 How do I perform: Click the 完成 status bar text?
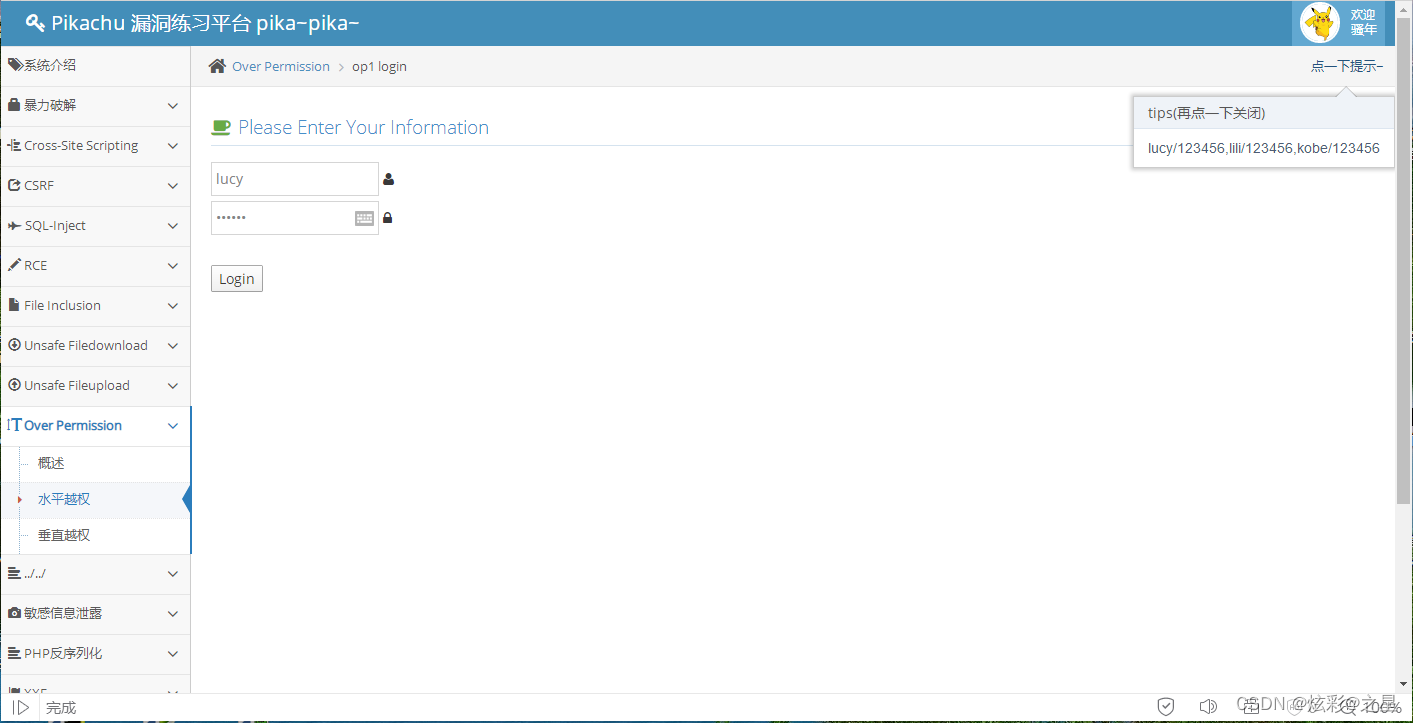click(x=61, y=708)
